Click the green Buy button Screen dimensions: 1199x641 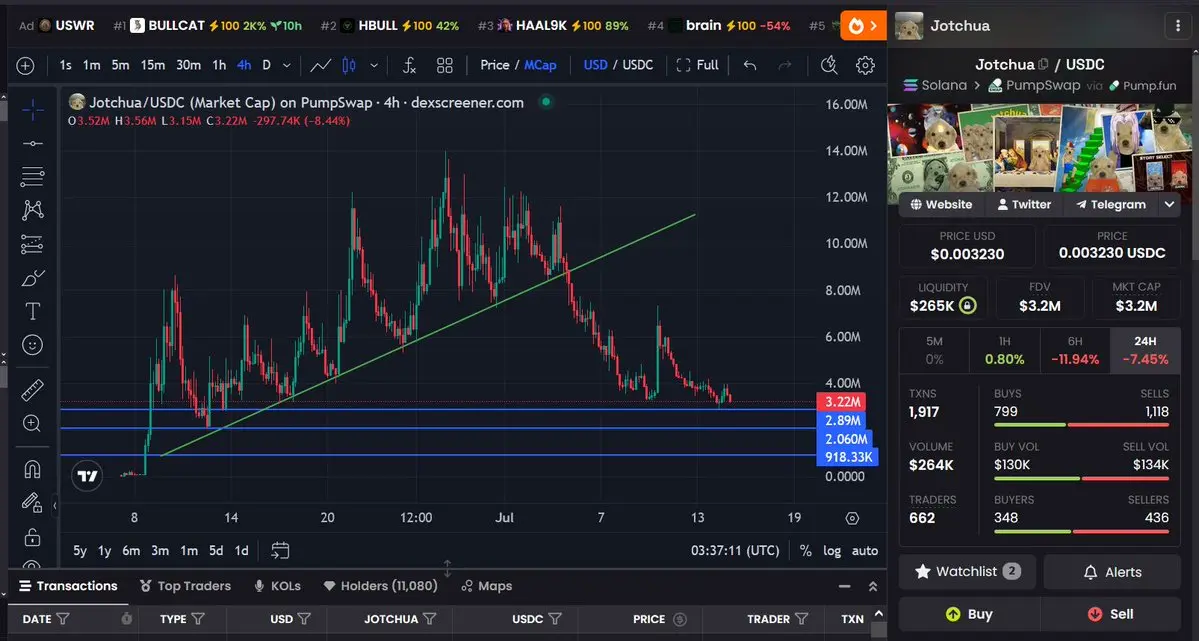[x=969, y=614]
